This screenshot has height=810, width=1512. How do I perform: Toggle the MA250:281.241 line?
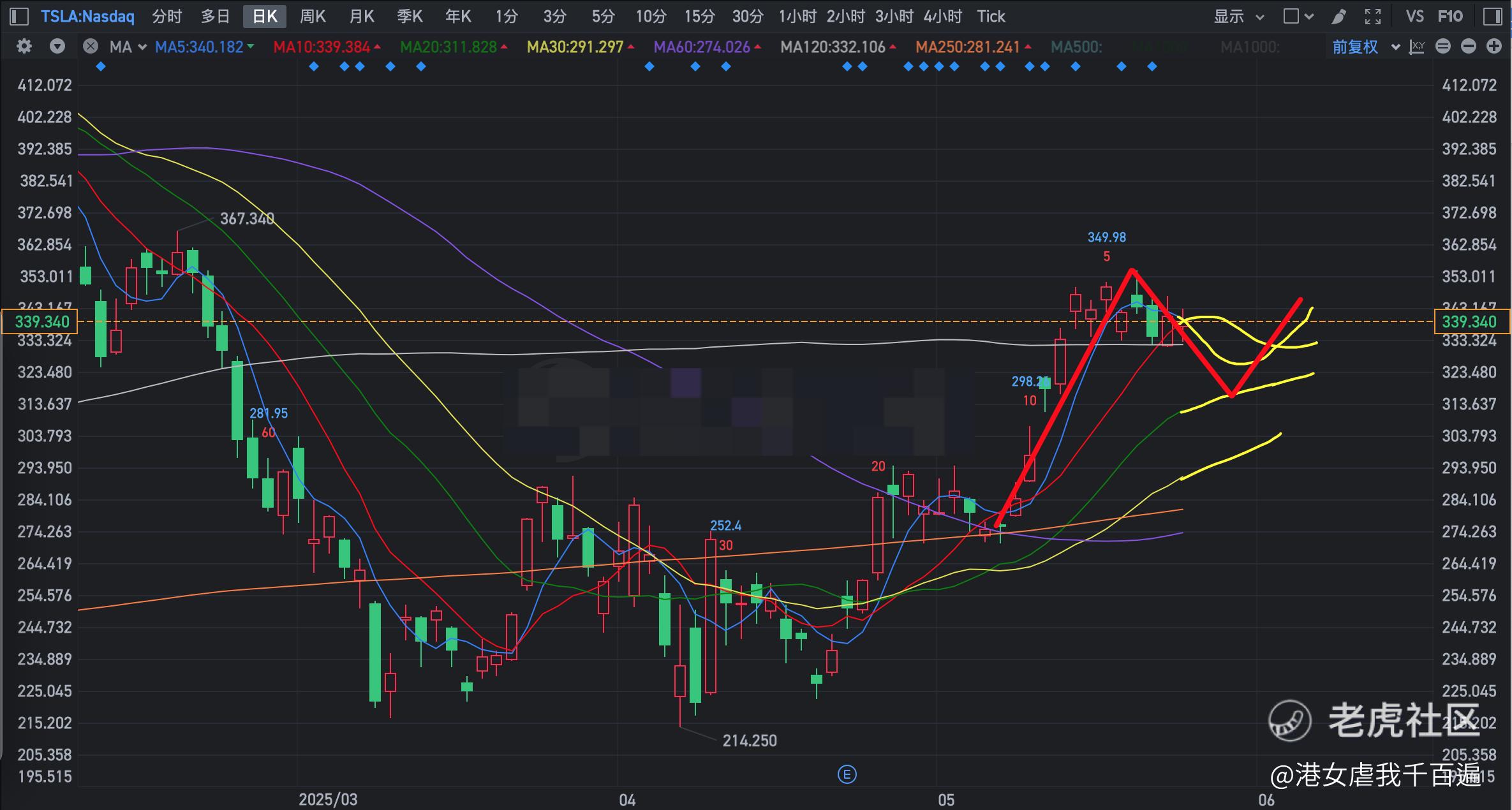click(973, 47)
